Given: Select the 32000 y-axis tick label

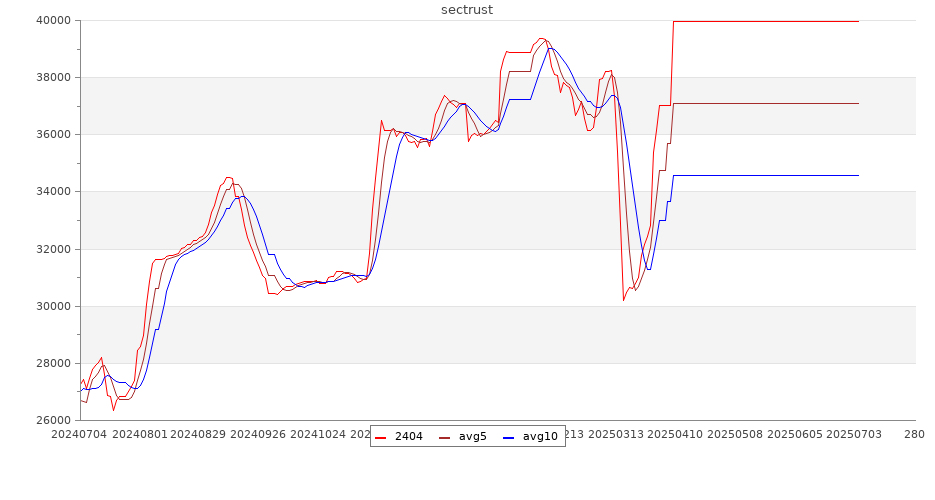Looking at the screenshot, I should coord(51,249).
